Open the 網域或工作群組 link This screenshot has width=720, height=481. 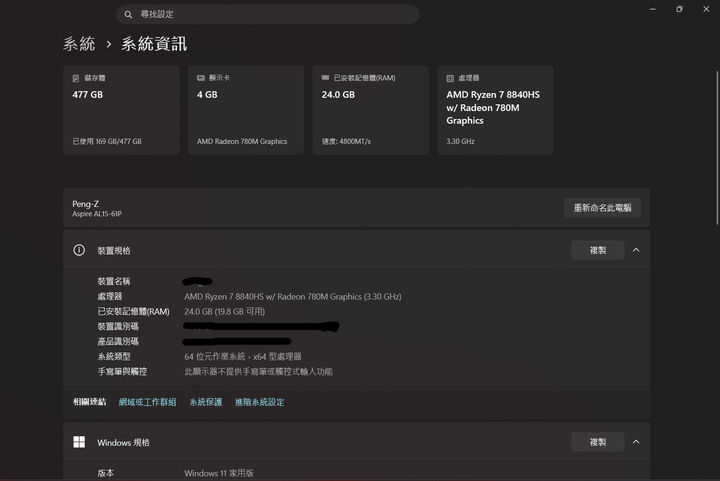click(x=147, y=402)
